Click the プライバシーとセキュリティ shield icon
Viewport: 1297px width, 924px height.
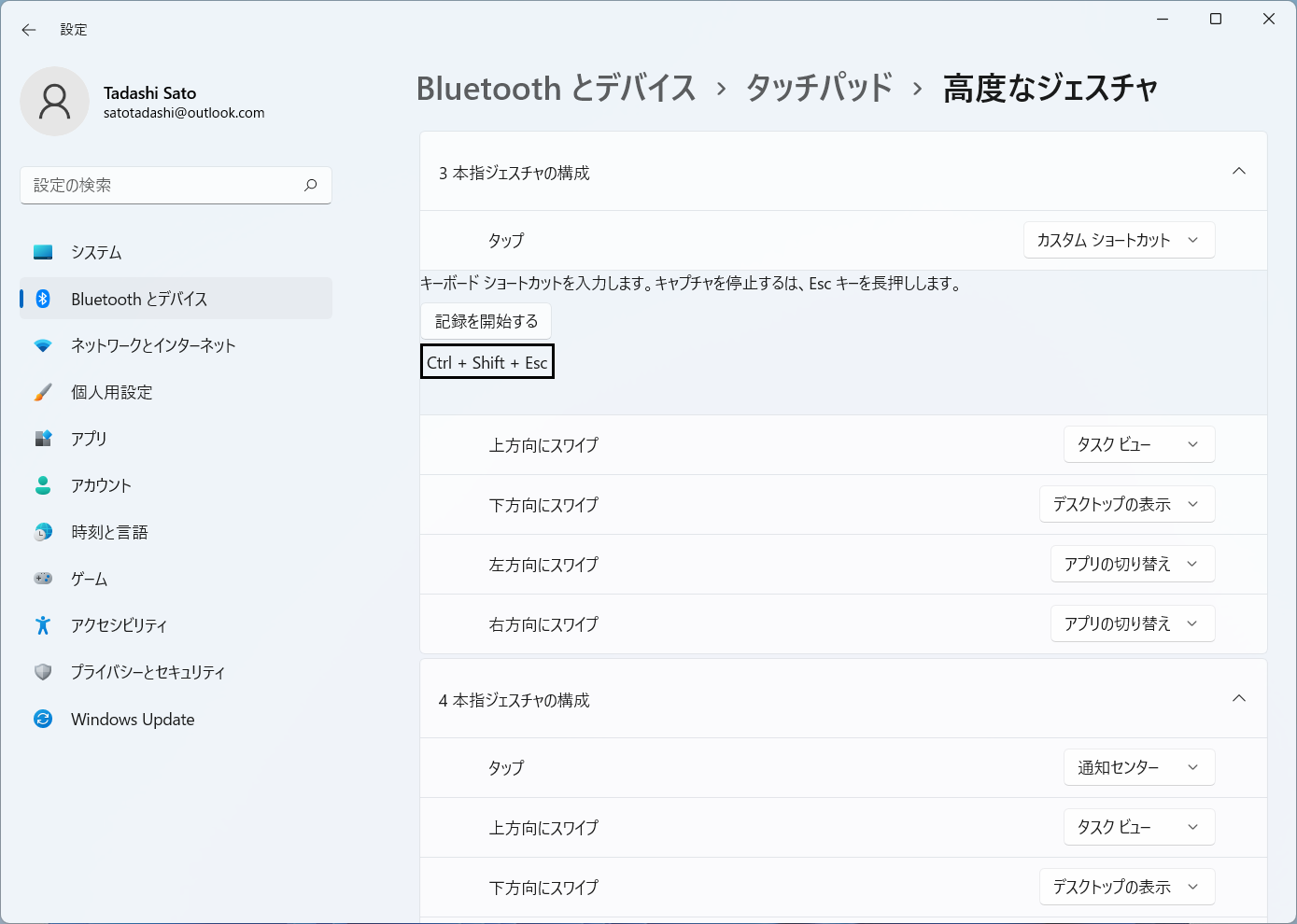[x=43, y=672]
